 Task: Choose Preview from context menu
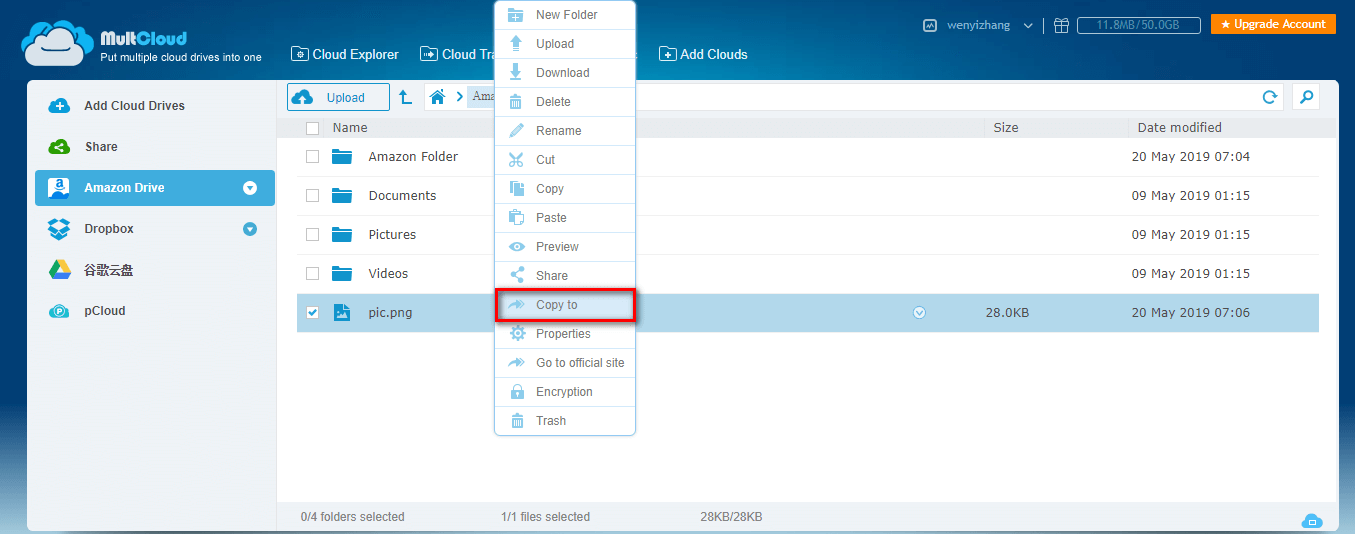pyautogui.click(x=565, y=247)
